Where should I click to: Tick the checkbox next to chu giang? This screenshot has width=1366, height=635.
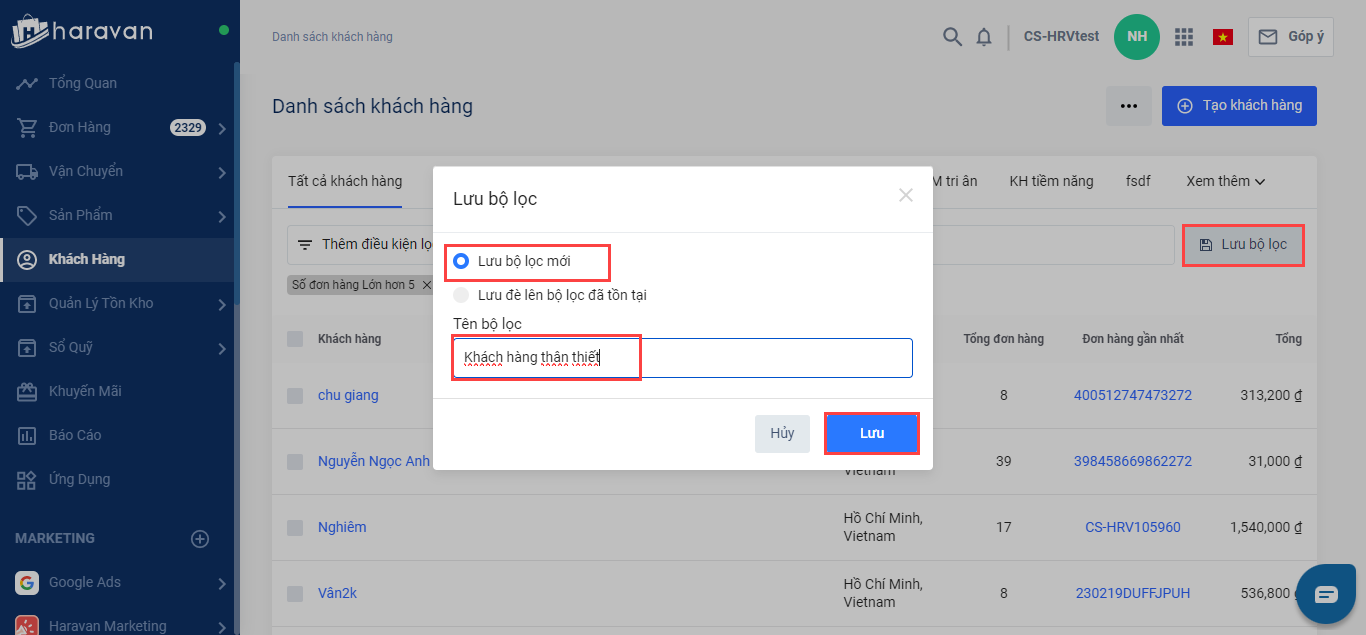[x=295, y=396]
